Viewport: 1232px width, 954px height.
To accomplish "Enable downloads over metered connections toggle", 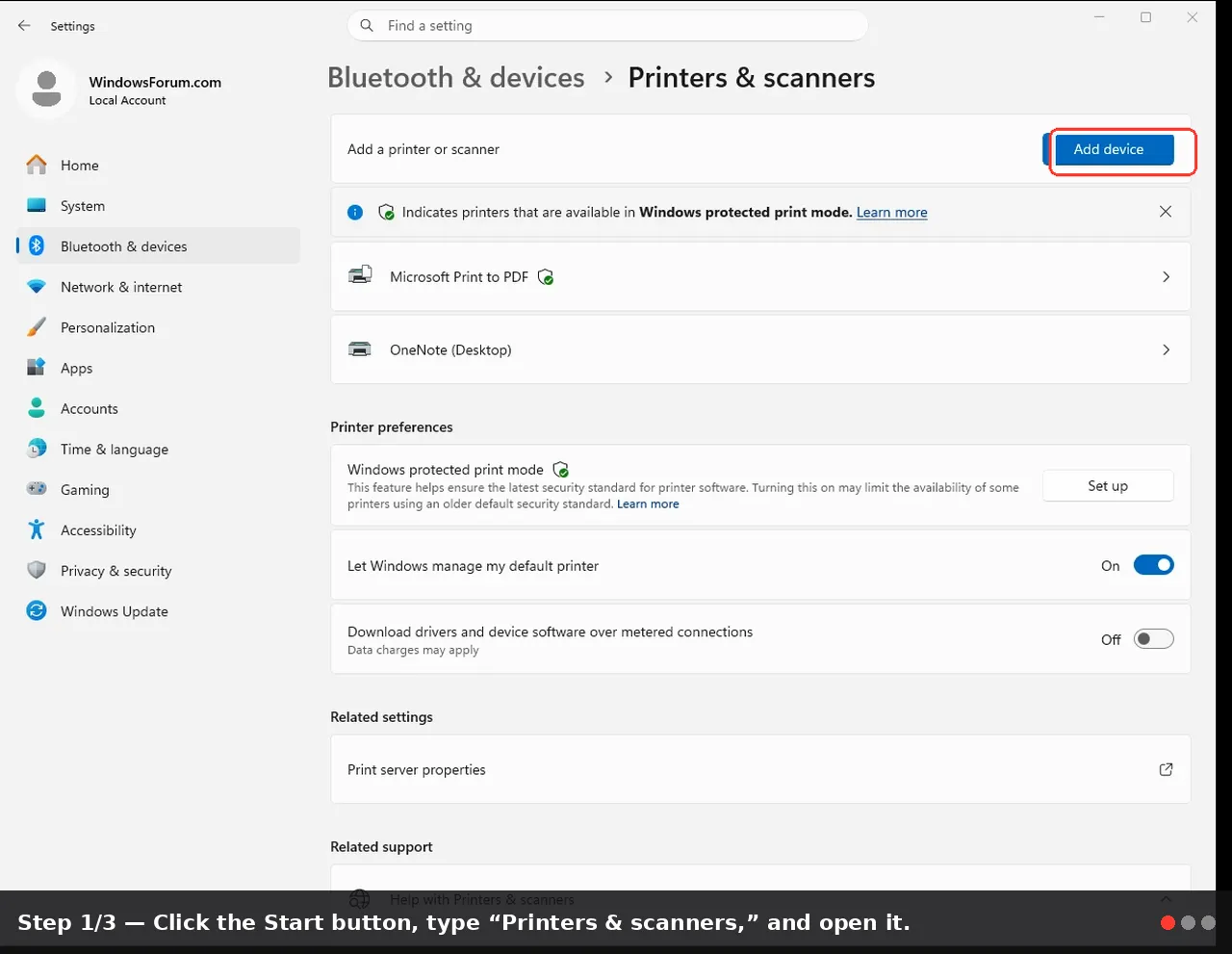I will pyautogui.click(x=1153, y=639).
